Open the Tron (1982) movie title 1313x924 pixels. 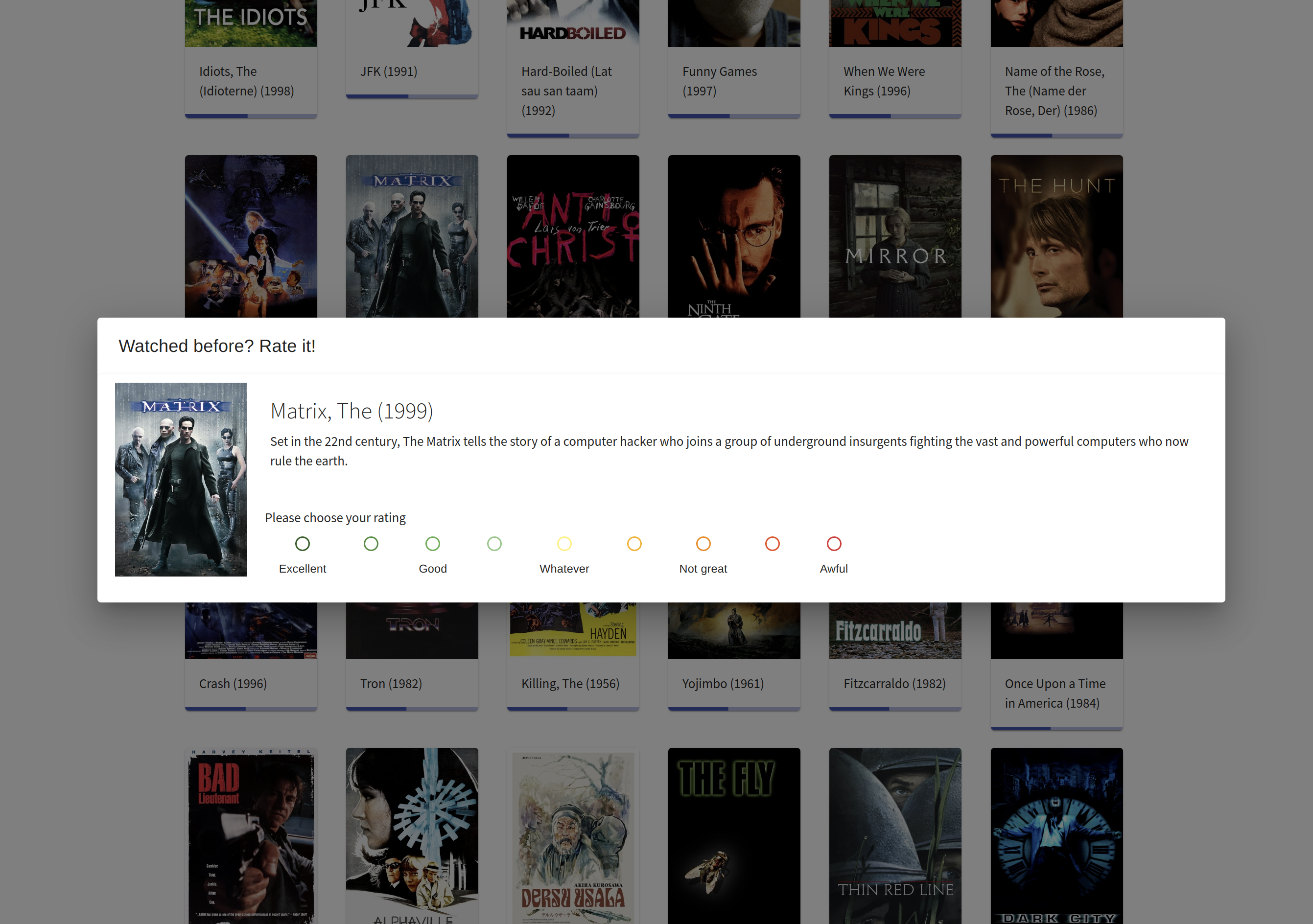pyautogui.click(x=391, y=684)
